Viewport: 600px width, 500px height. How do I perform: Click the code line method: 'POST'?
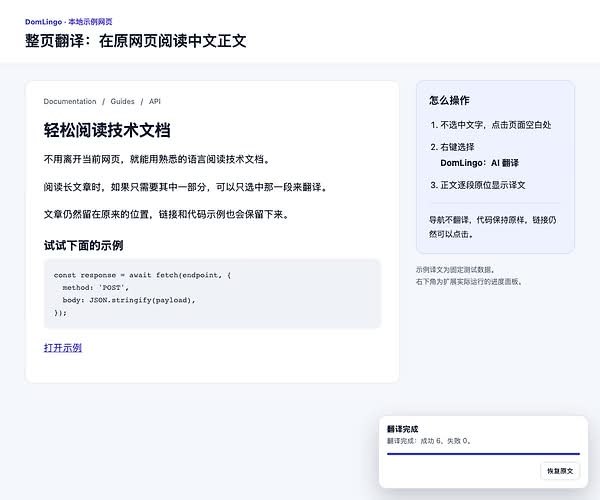[x=96, y=287]
